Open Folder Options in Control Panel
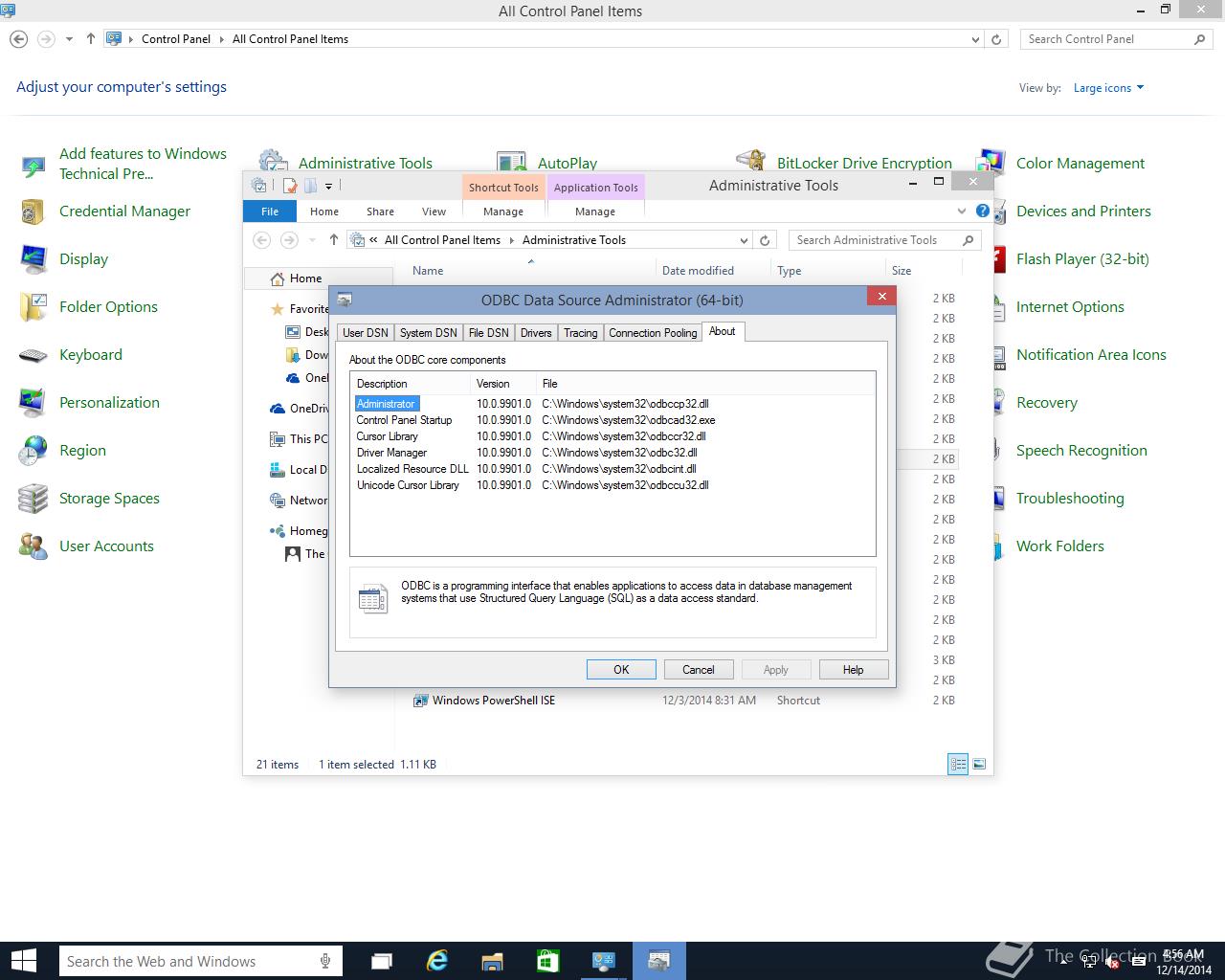 point(108,307)
